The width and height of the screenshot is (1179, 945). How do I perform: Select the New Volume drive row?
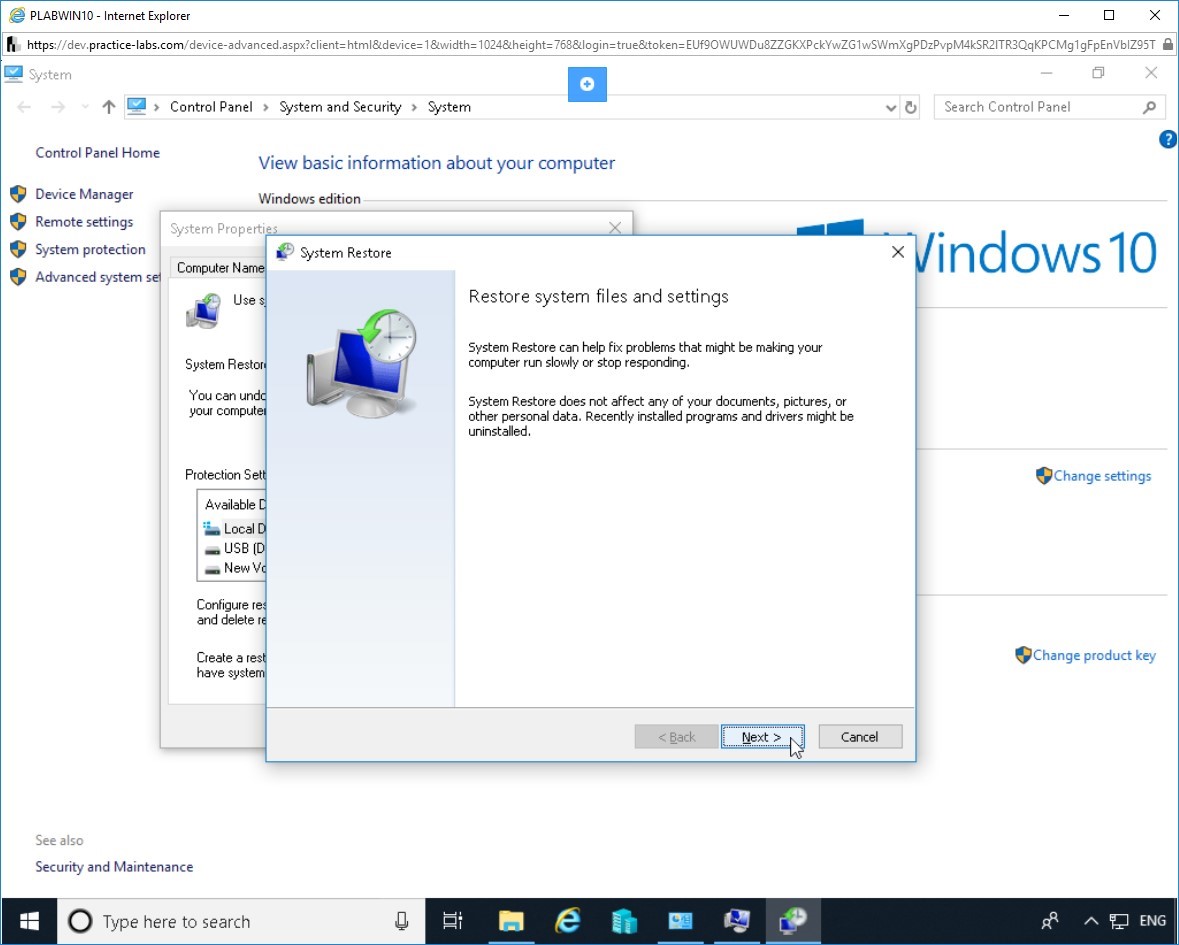(234, 568)
